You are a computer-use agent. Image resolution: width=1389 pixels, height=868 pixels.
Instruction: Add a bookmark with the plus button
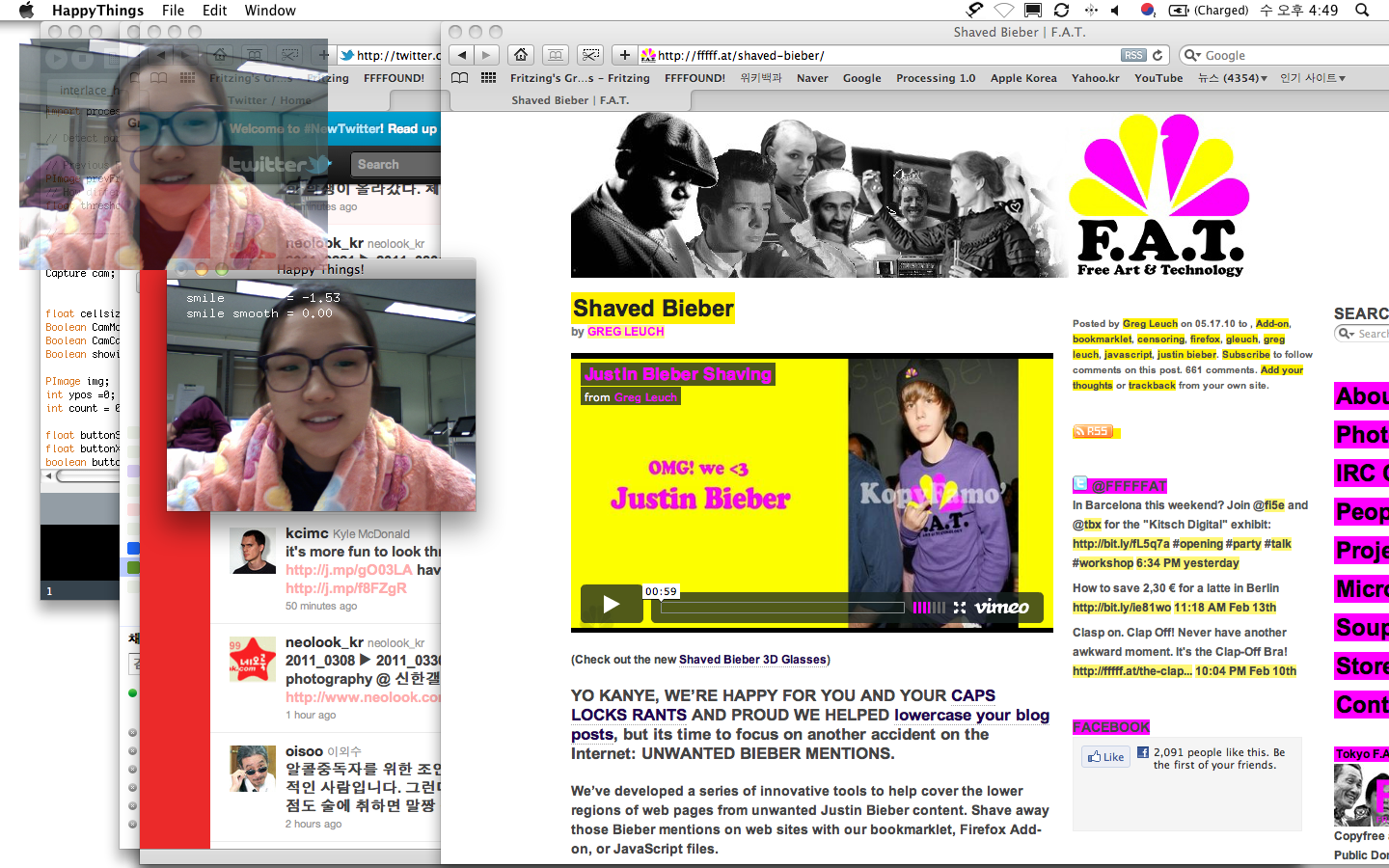[625, 55]
